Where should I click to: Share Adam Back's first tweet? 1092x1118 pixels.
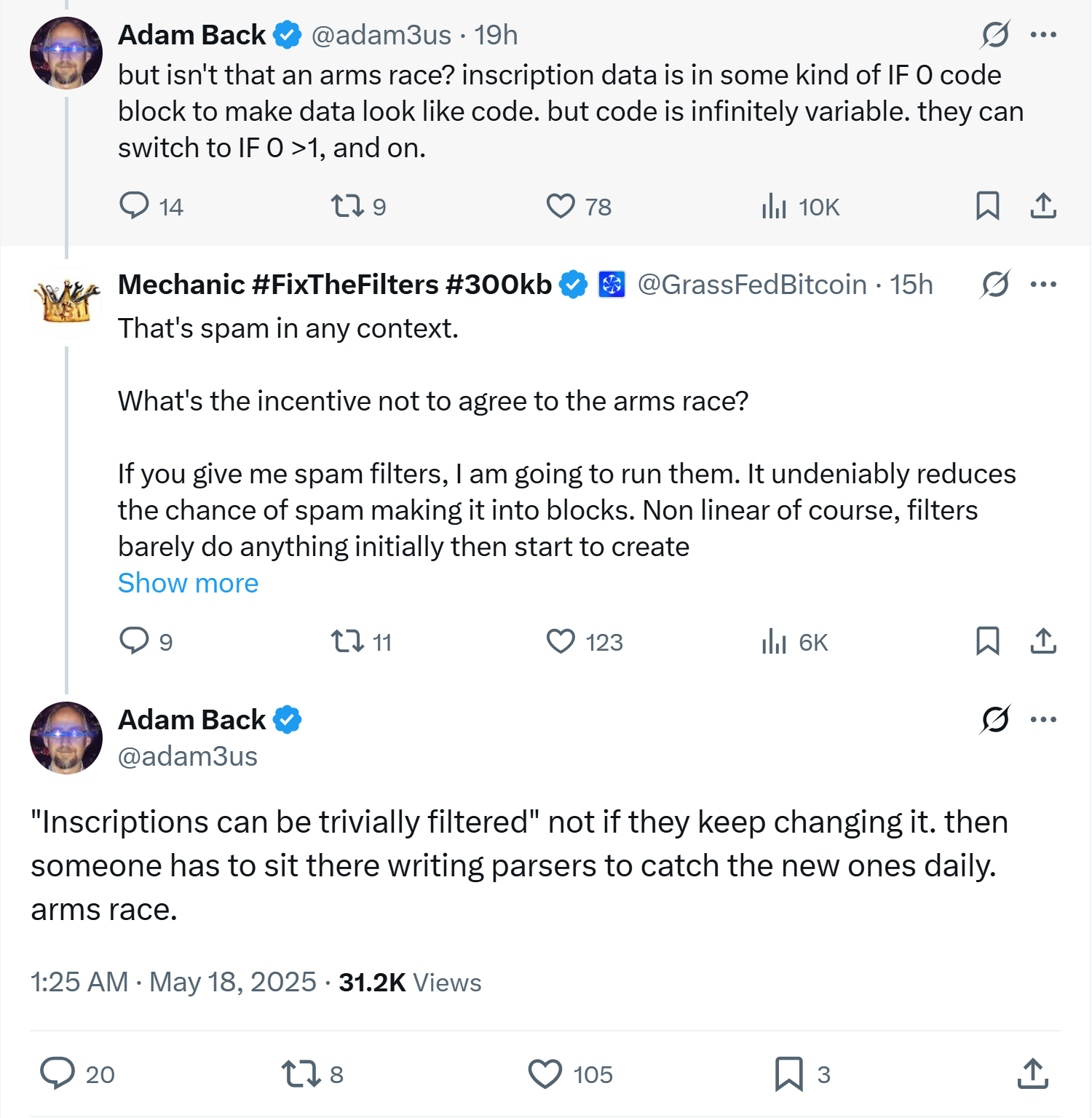tap(1042, 206)
